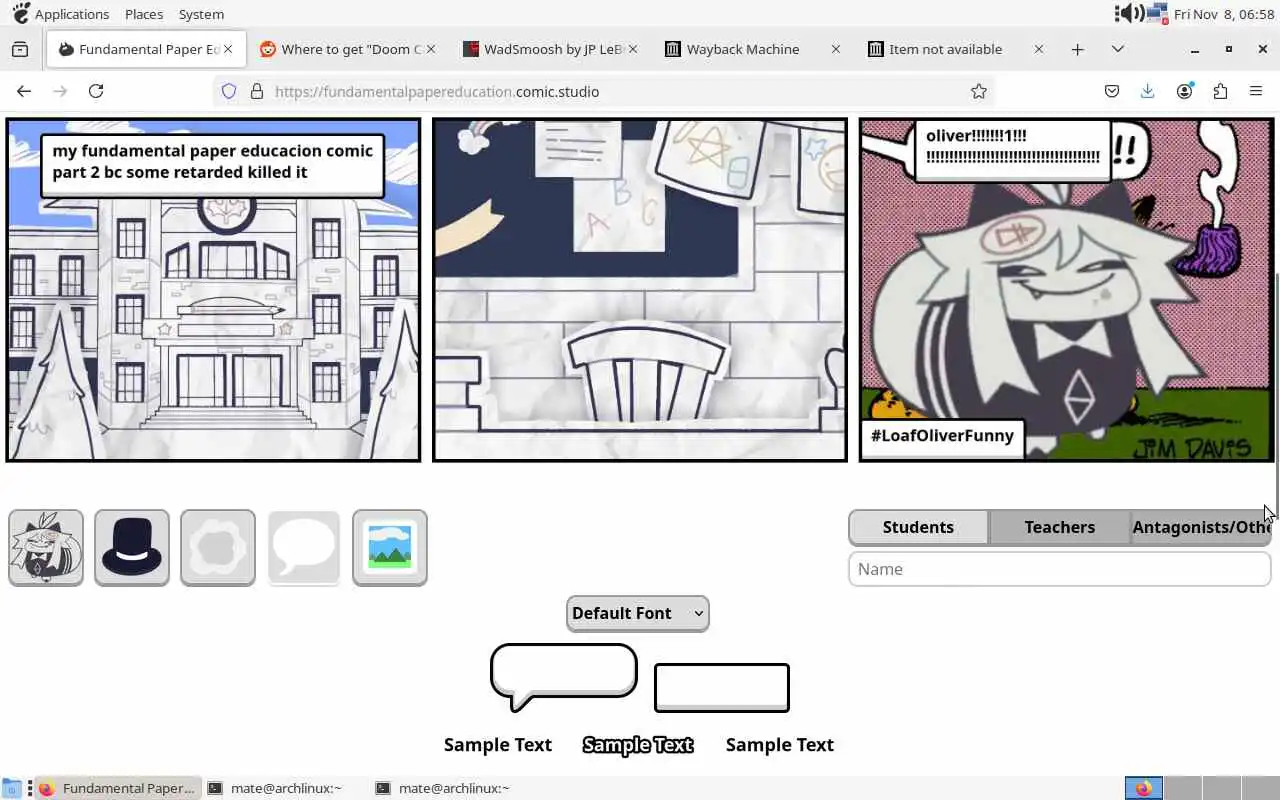Open the Default Font dropdown
This screenshot has height=800, width=1280.
point(637,613)
